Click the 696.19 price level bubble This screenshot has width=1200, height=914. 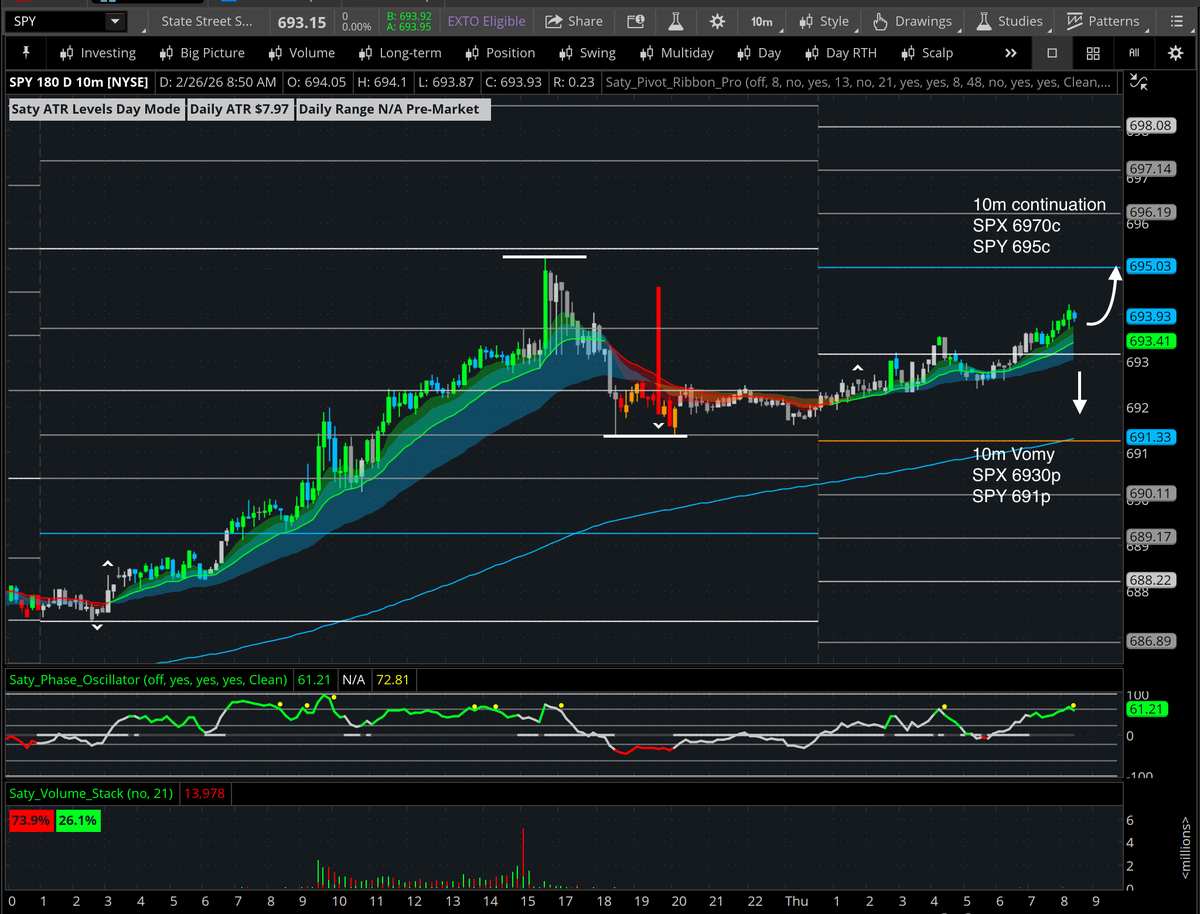click(1149, 212)
